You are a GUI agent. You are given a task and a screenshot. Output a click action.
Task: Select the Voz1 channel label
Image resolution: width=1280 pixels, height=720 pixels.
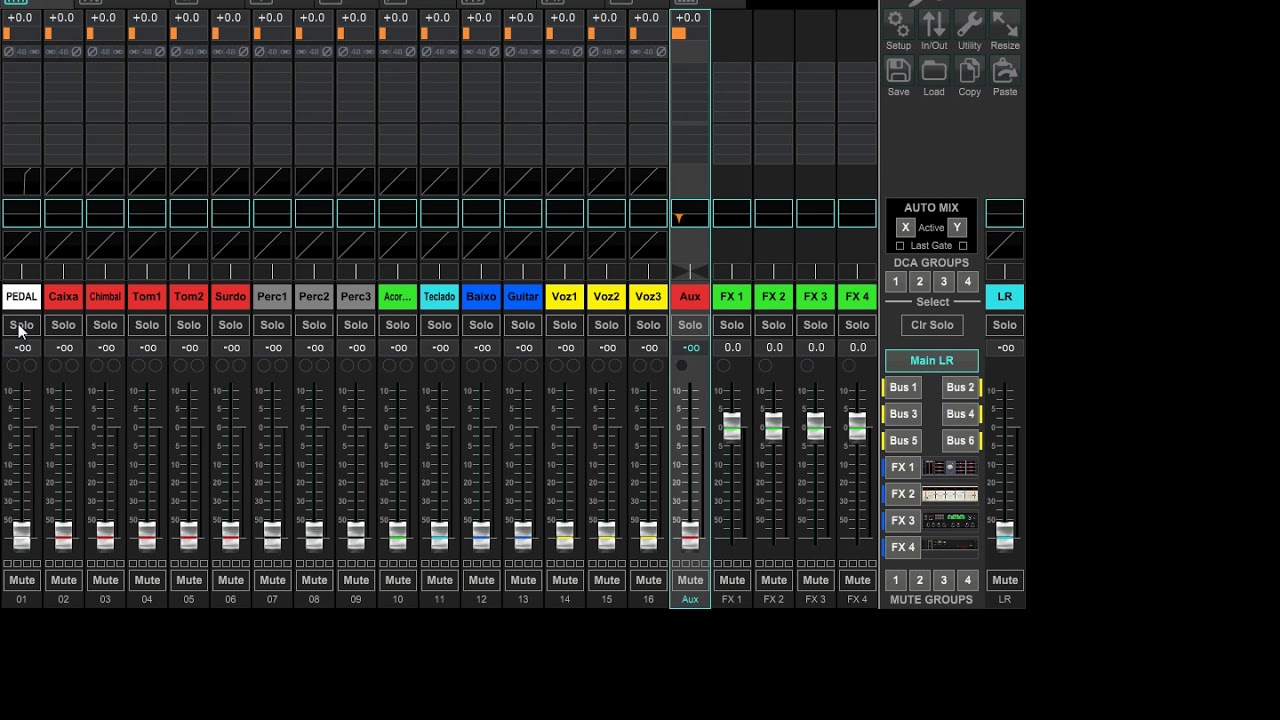[x=565, y=297]
